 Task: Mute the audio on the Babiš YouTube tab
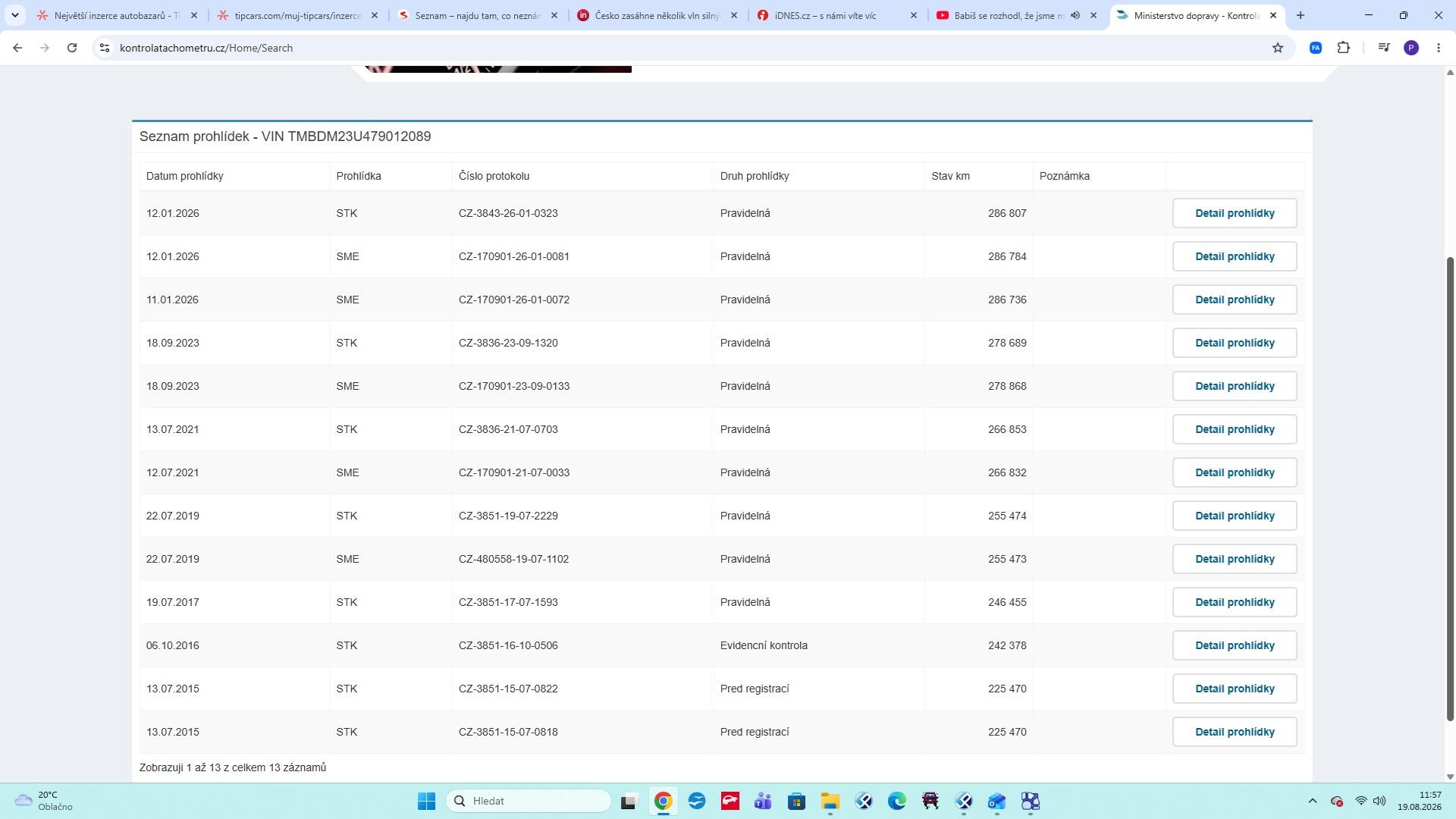(x=1075, y=15)
